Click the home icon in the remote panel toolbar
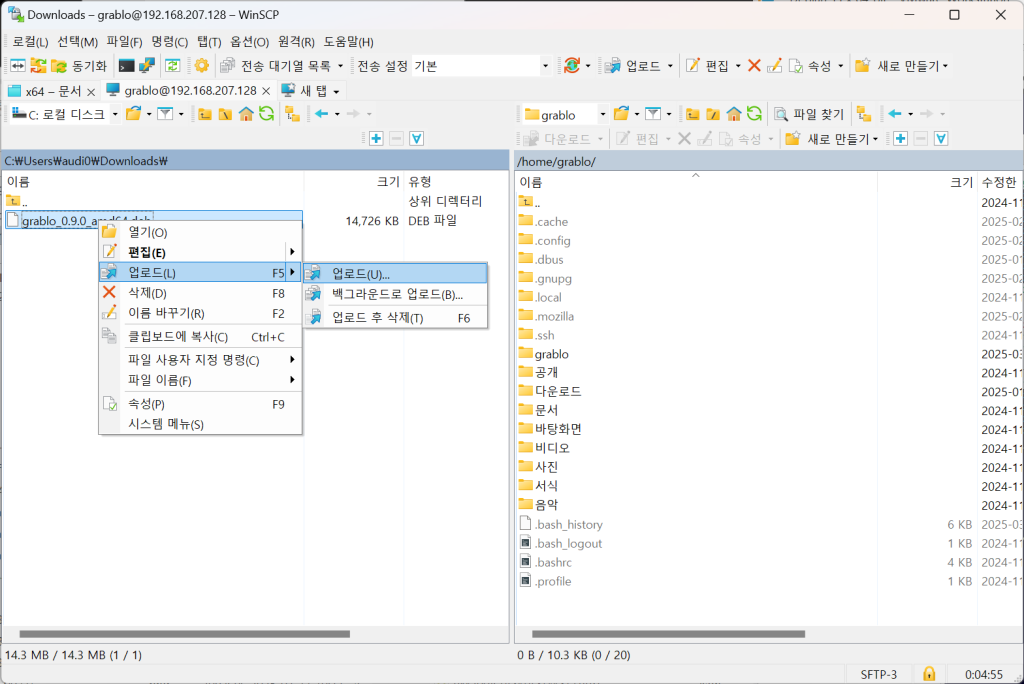 coord(734,114)
